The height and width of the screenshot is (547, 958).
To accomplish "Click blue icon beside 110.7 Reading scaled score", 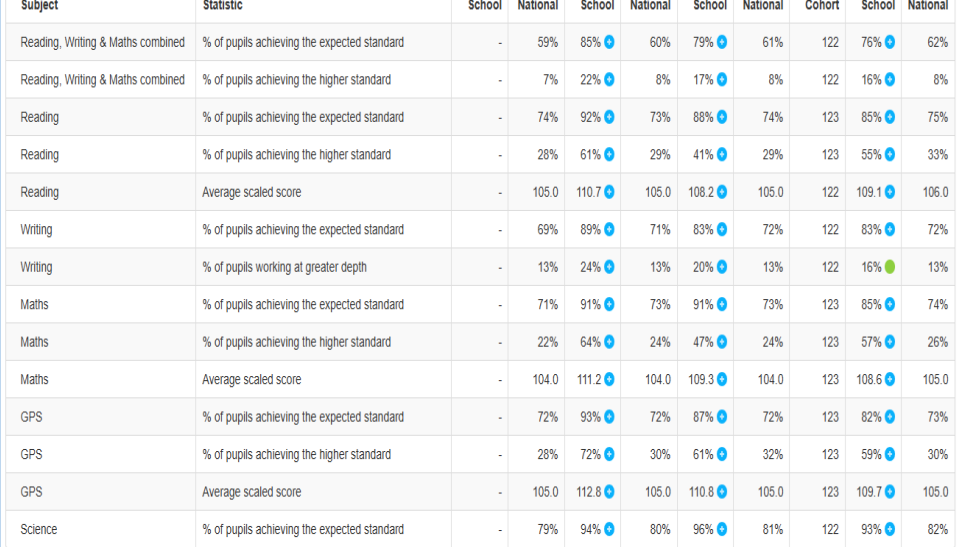I will [x=609, y=192].
